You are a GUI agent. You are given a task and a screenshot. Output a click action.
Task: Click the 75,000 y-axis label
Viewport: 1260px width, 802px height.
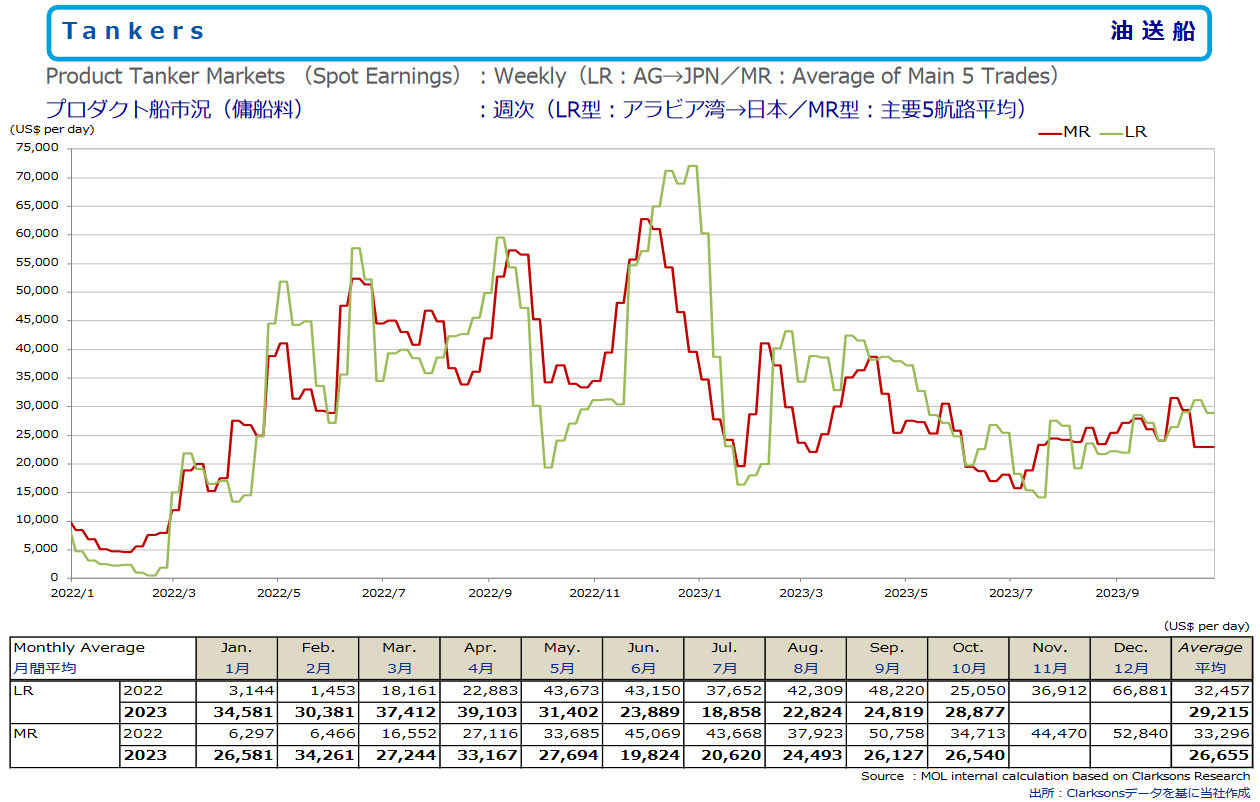click(x=40, y=148)
